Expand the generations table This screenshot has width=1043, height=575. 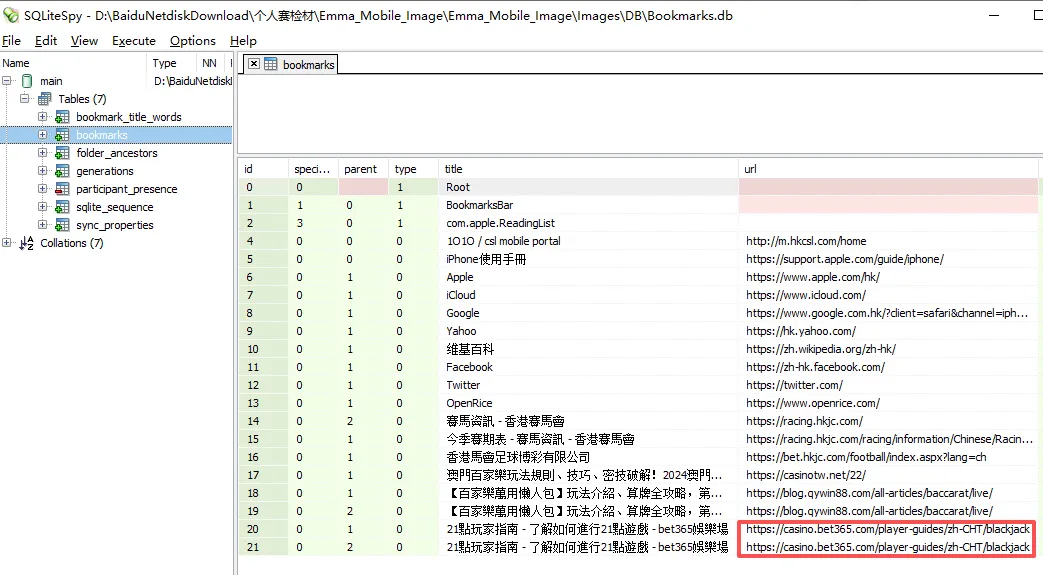pos(43,170)
